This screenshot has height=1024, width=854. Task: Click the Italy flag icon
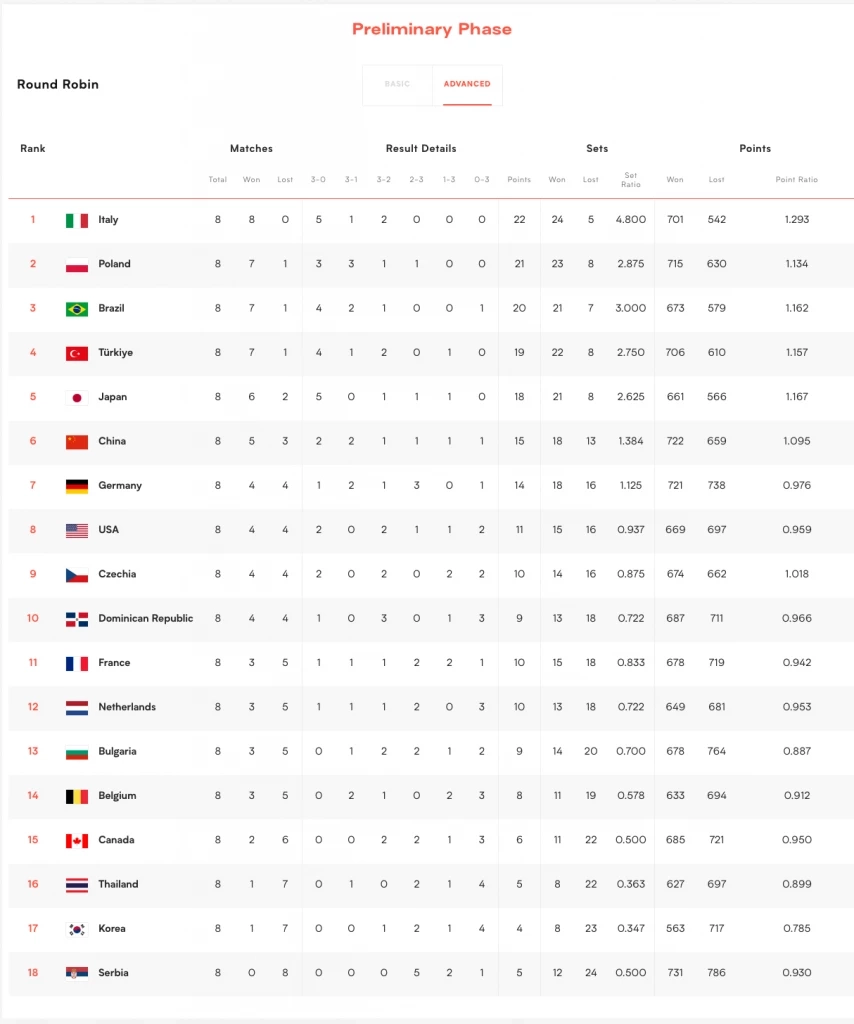[x=77, y=220]
